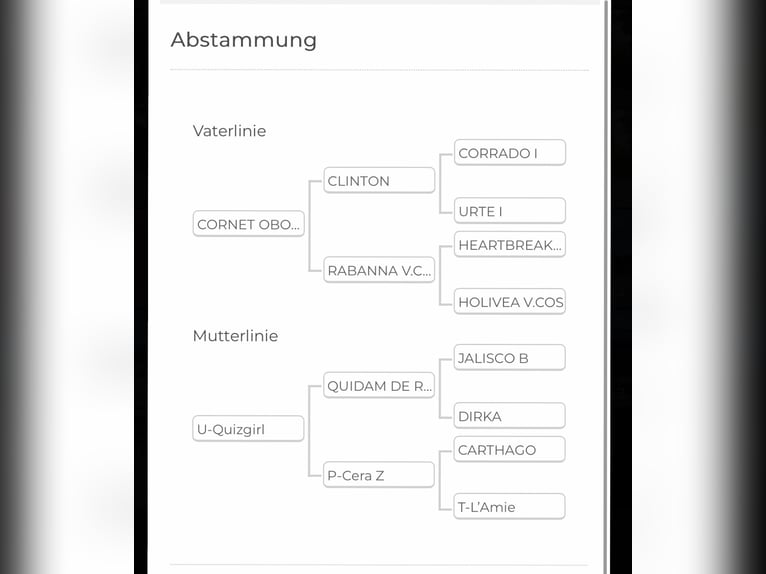Select the T-L'Amie pedigree box
766x574 pixels.
point(510,507)
